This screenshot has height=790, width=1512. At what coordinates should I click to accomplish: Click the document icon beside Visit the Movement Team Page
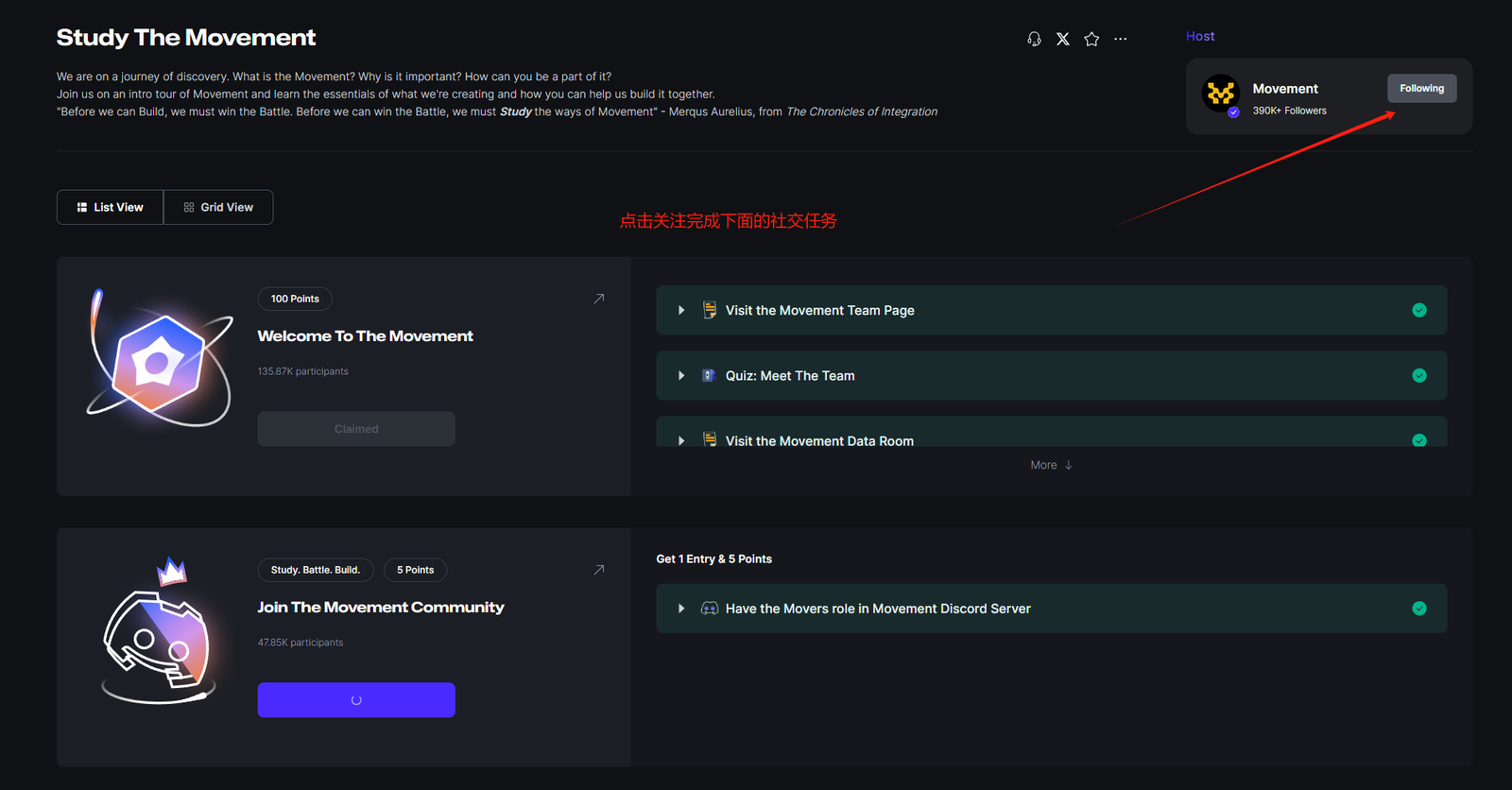(x=709, y=310)
